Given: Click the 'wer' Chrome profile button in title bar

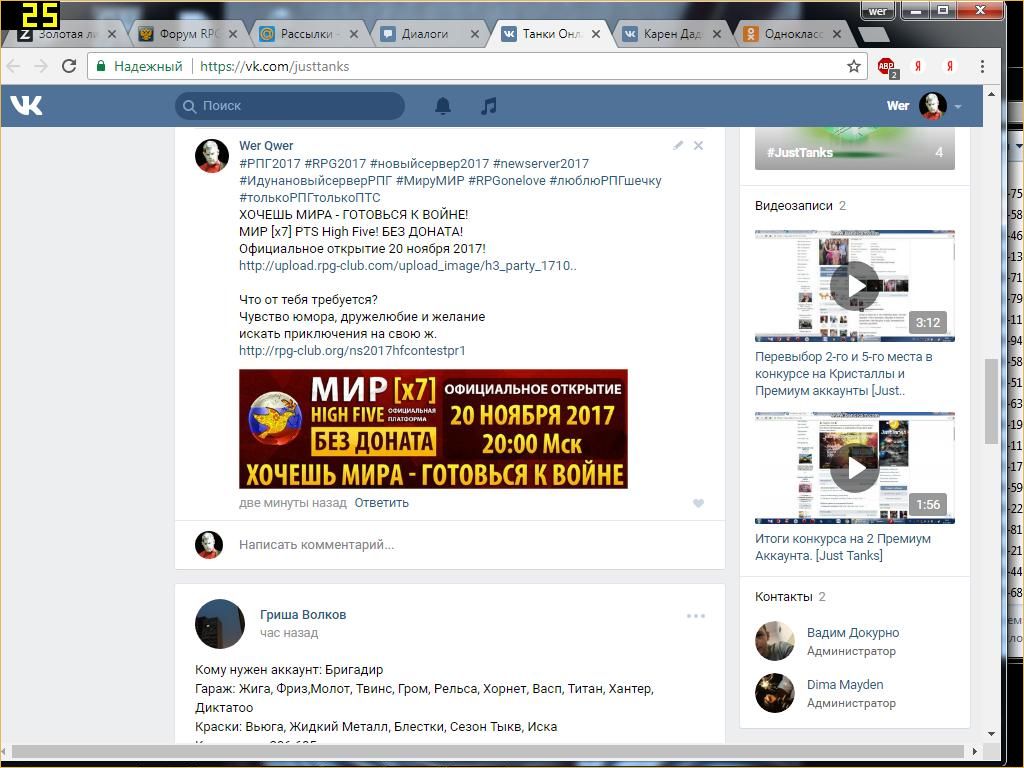Looking at the screenshot, I should pyautogui.click(x=877, y=10).
